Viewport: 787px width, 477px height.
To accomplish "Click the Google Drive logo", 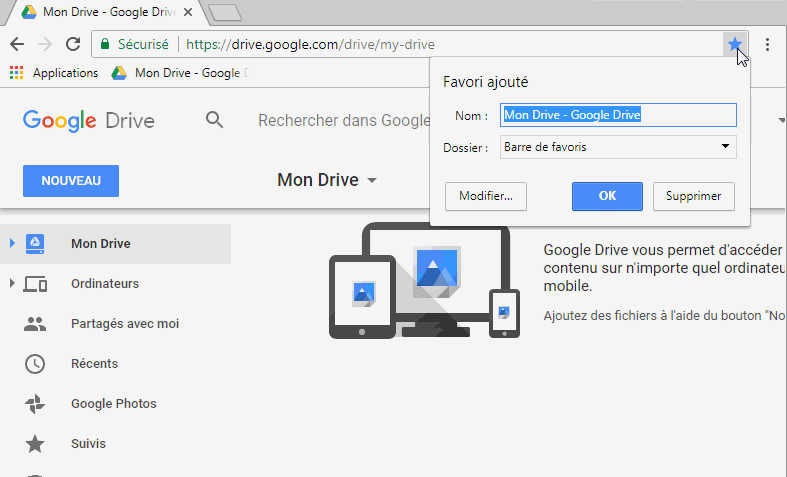I will (89, 121).
